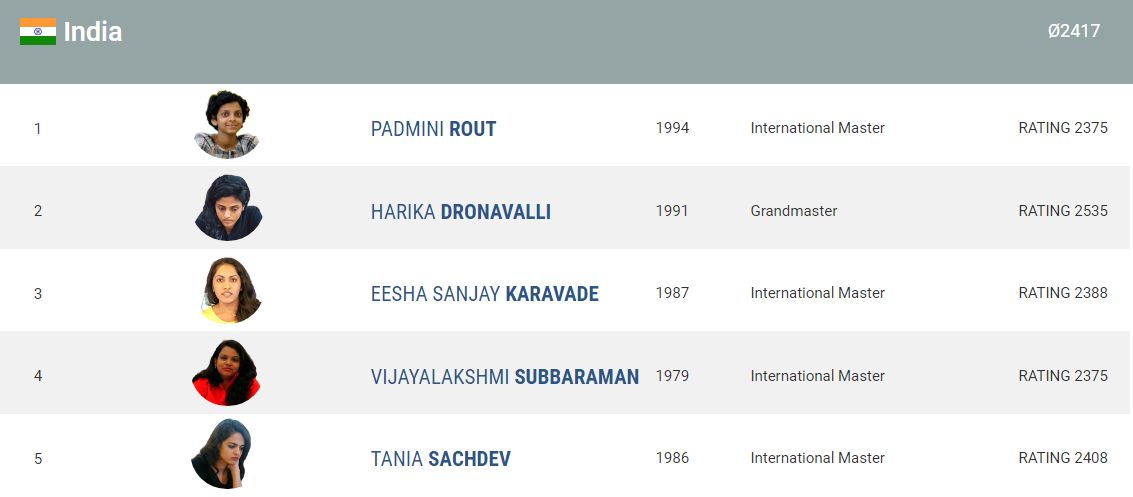Open the India team header title
Screen dimensions: 1133x497
pyautogui.click(x=92, y=32)
